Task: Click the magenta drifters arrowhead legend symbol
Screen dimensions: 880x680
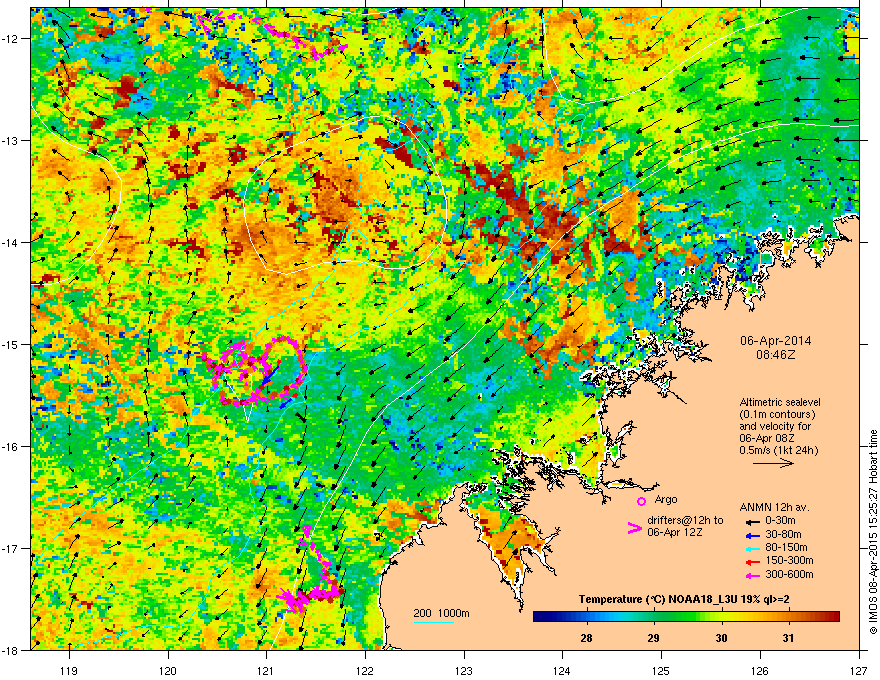Action: point(634,528)
